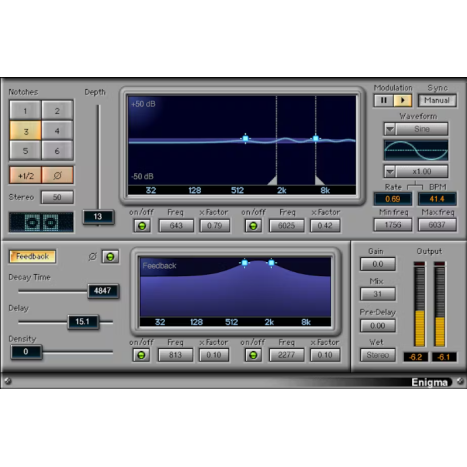This screenshot has width=467, height=467.
Task: Click the Depth slider handle showing 13
Action: pyautogui.click(x=98, y=217)
